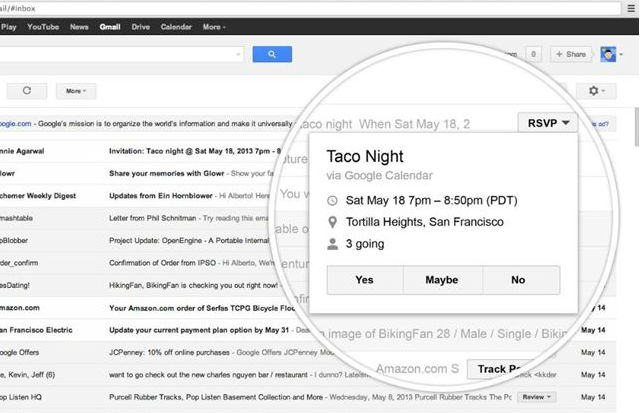Click the browser address bar
Viewport: 640px width, 413px height.
point(310,8)
